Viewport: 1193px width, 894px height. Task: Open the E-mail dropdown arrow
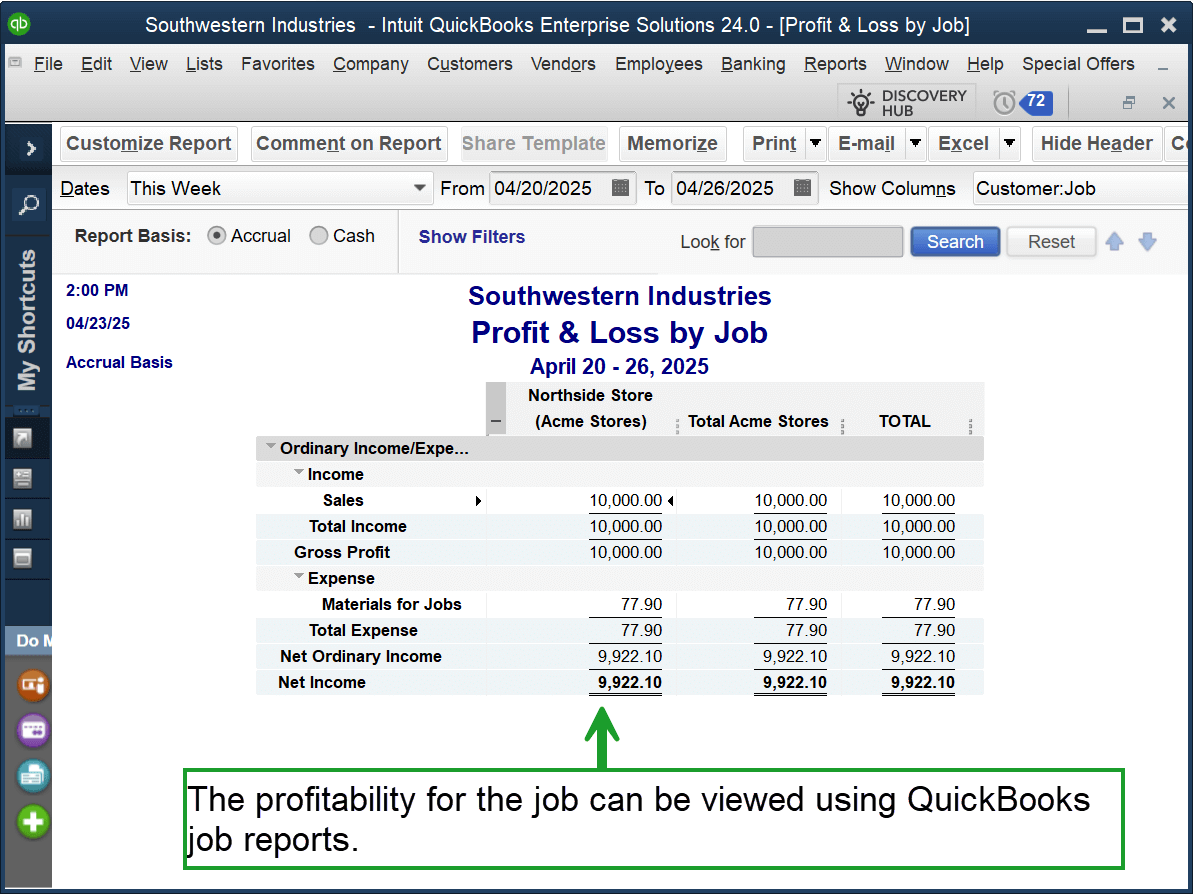point(915,143)
